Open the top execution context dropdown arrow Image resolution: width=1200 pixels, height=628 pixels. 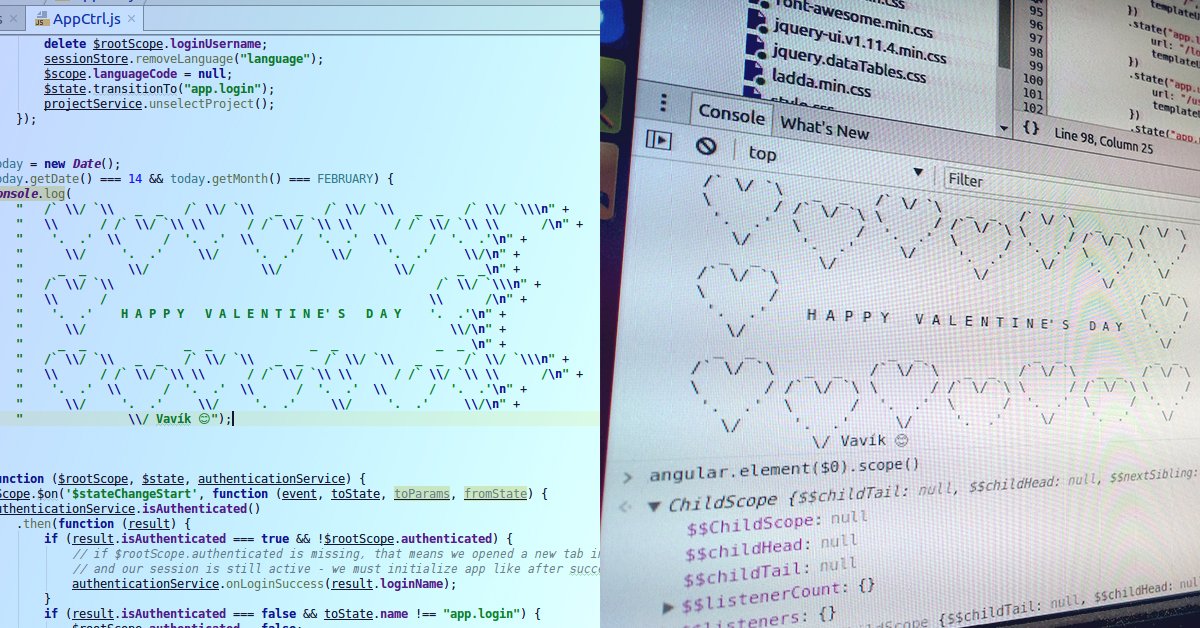916,173
